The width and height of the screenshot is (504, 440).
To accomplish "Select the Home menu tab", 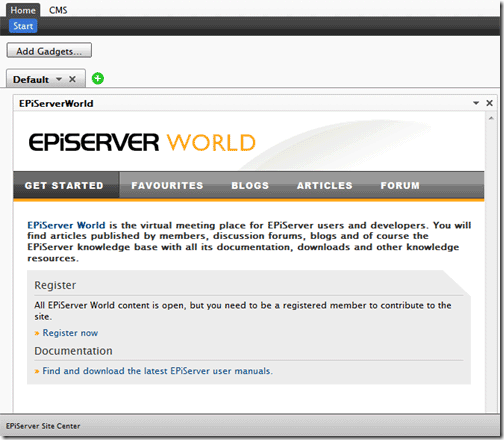I will coord(23,10).
